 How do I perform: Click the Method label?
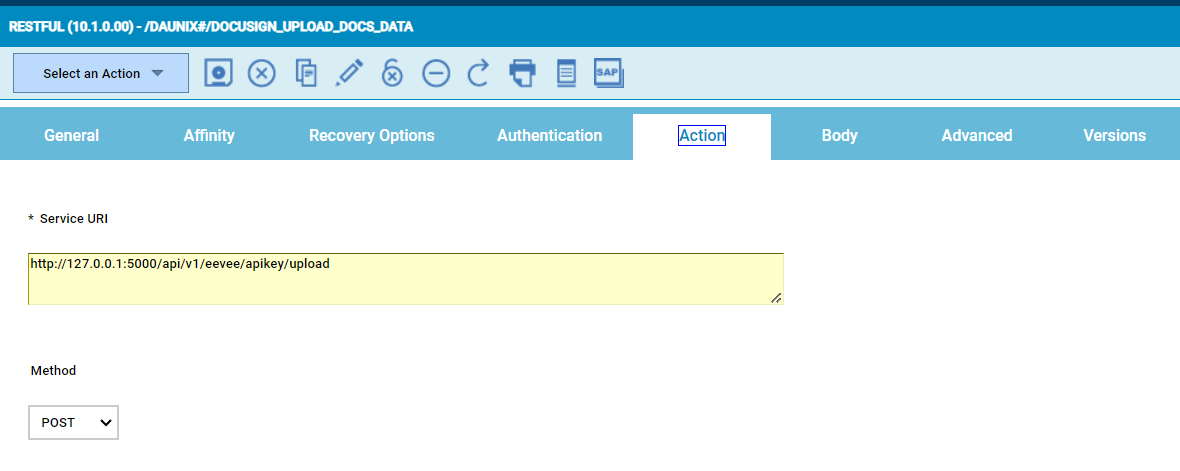click(x=53, y=371)
